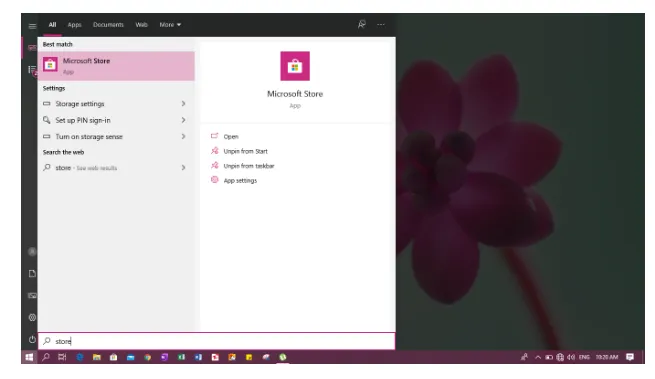This screenshot has height=379, width=655.
Task: Open Microsoft Store best match result
Action: click(116, 66)
